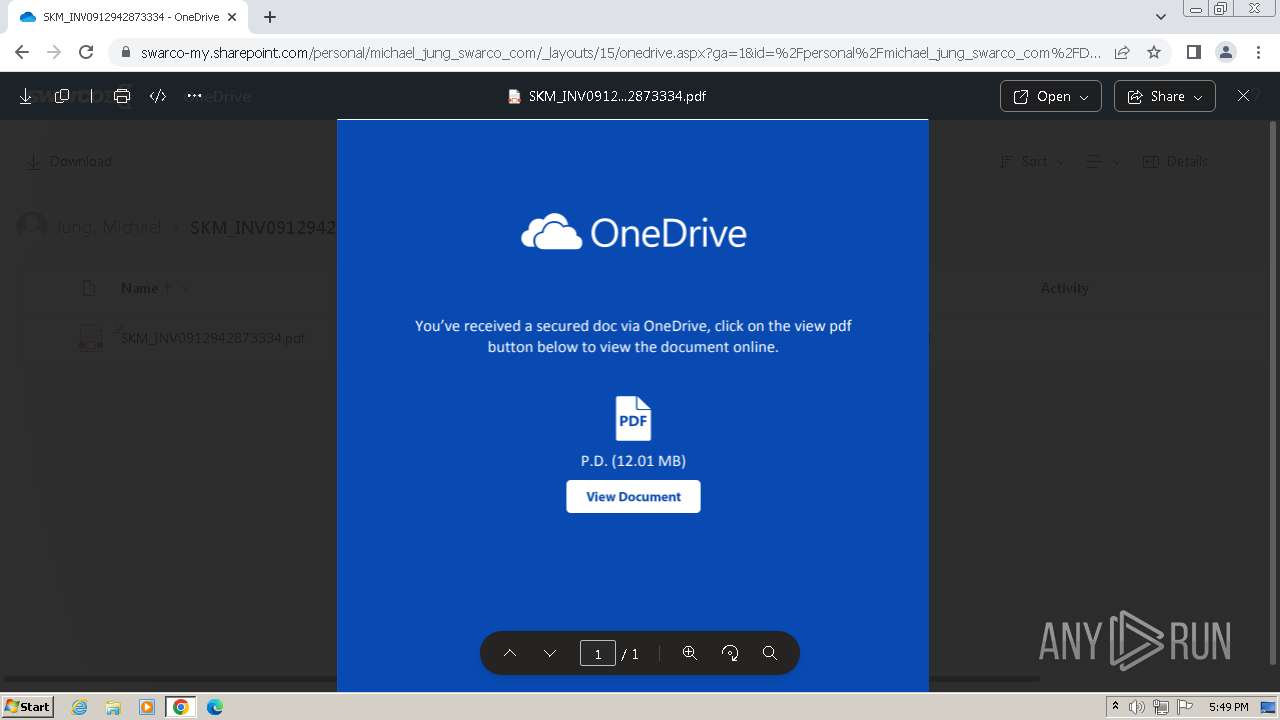Print the document using the printer icon
This screenshot has height=720, width=1280.
click(x=122, y=96)
